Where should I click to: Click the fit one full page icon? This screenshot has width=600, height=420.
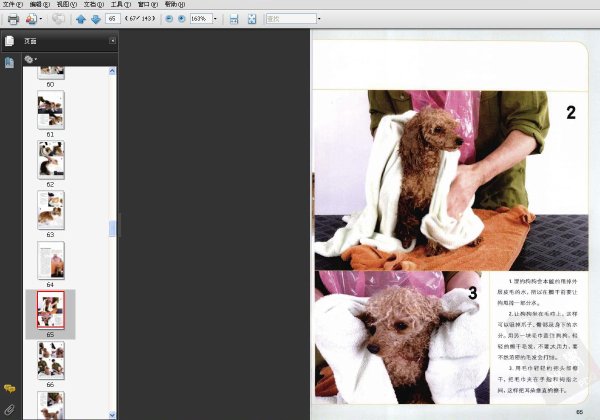coord(252,19)
